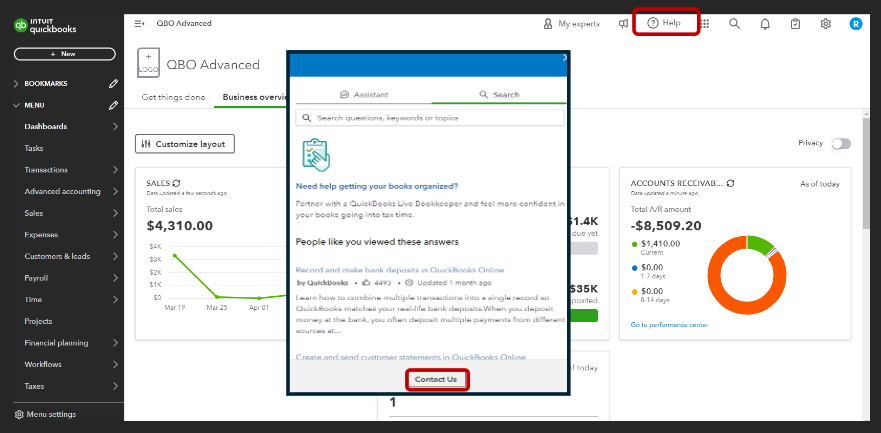Click the New button
Viewport: 881px width, 433px height.
(65, 54)
